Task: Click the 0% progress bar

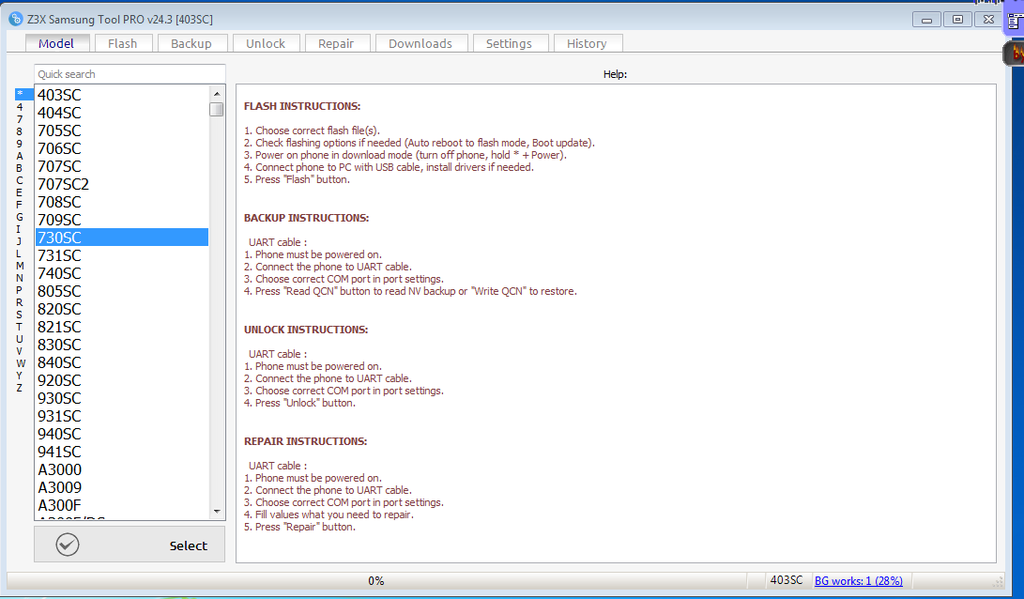Action: coord(376,581)
